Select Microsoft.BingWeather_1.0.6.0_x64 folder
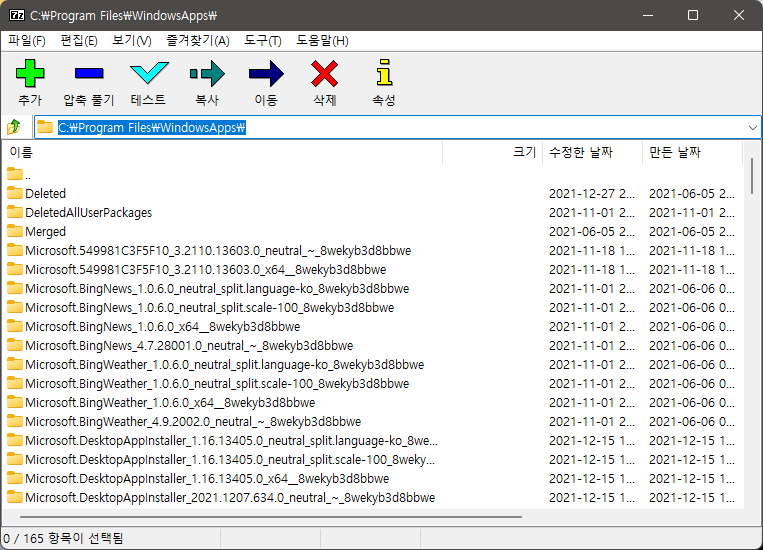Screen dimensions: 763x550 pos(170,403)
